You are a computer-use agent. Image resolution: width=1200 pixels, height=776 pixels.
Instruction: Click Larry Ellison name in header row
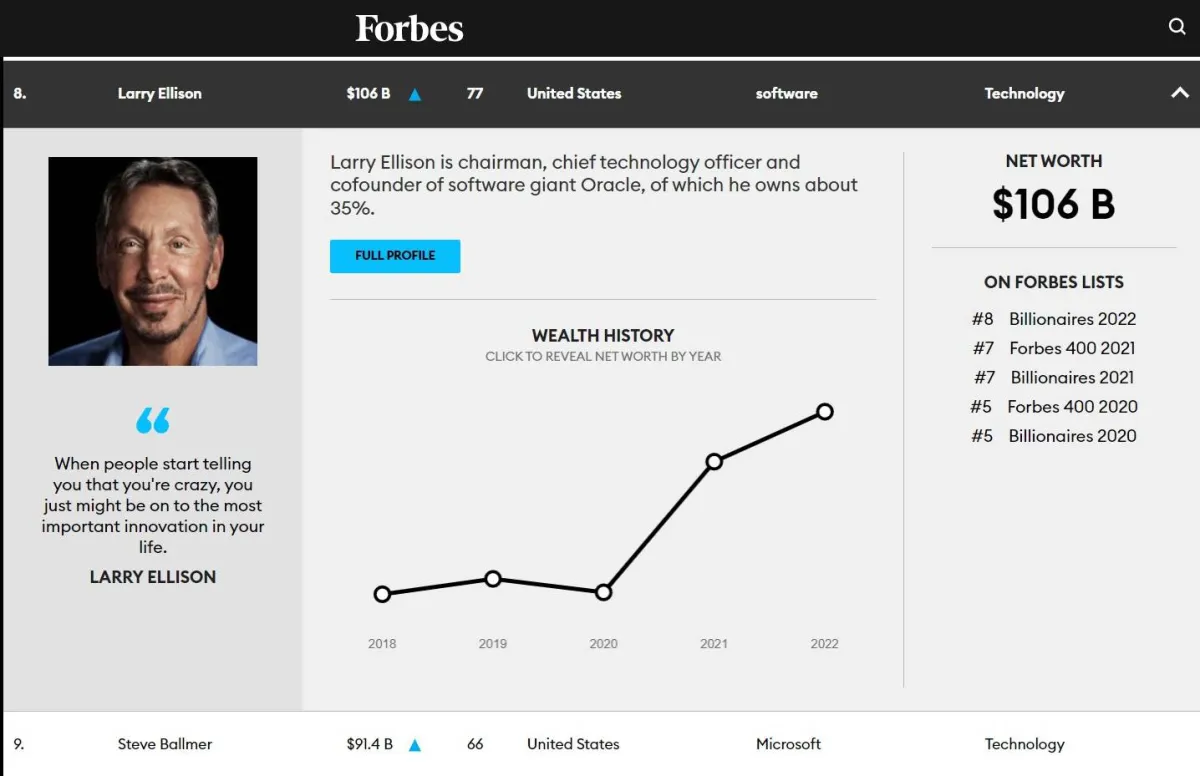point(160,94)
